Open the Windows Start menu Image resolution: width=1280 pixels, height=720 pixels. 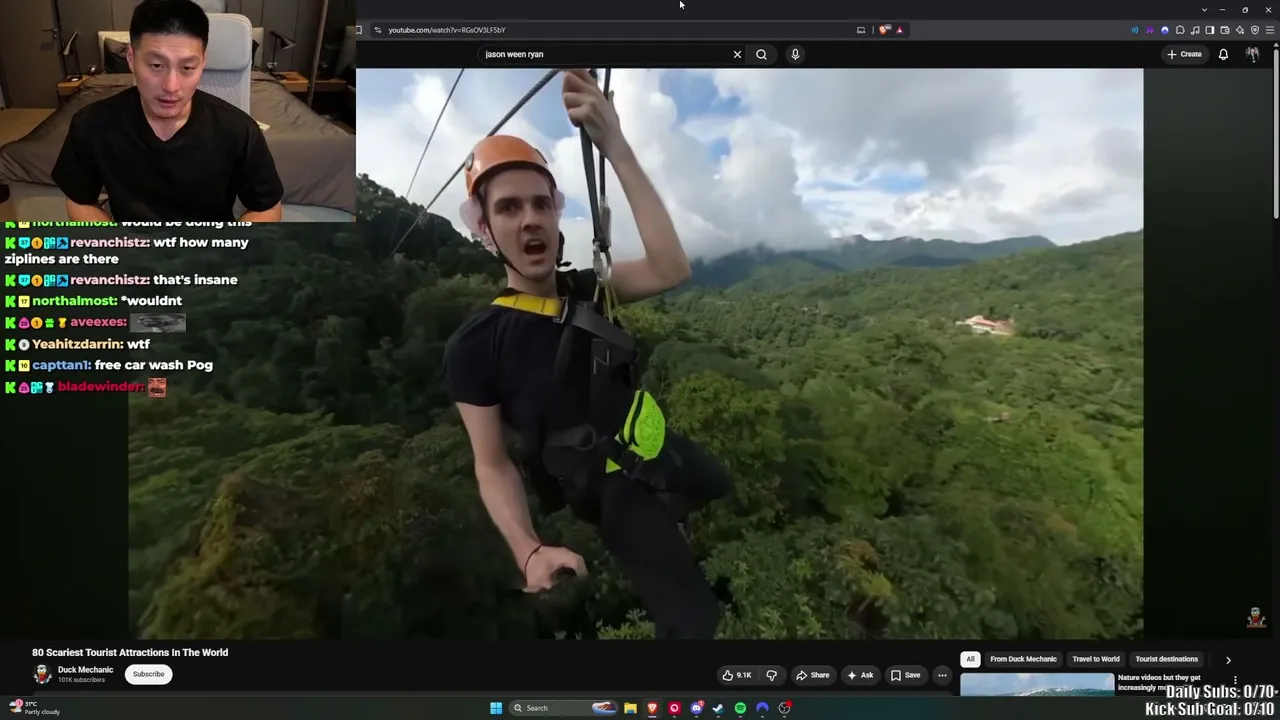(496, 708)
